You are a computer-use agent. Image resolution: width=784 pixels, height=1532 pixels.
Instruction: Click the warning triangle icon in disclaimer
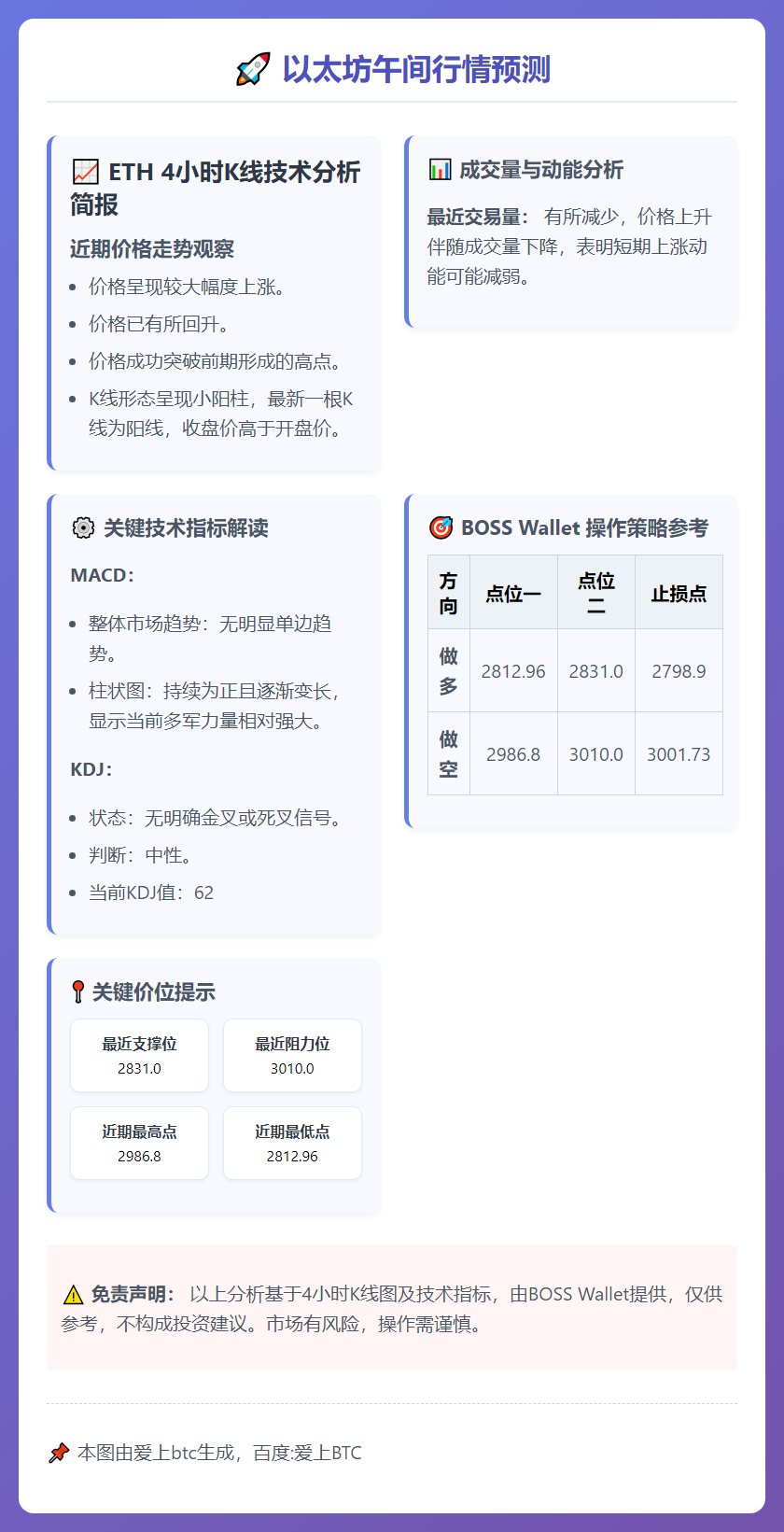pyautogui.click(x=73, y=1295)
